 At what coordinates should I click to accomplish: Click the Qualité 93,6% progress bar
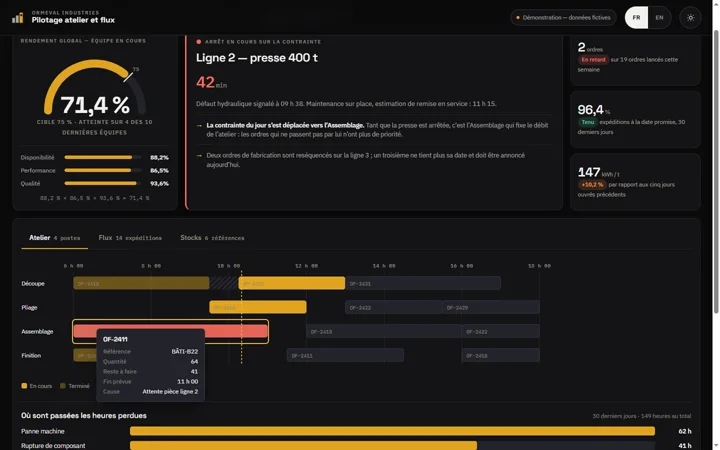pyautogui.click(x=103, y=183)
